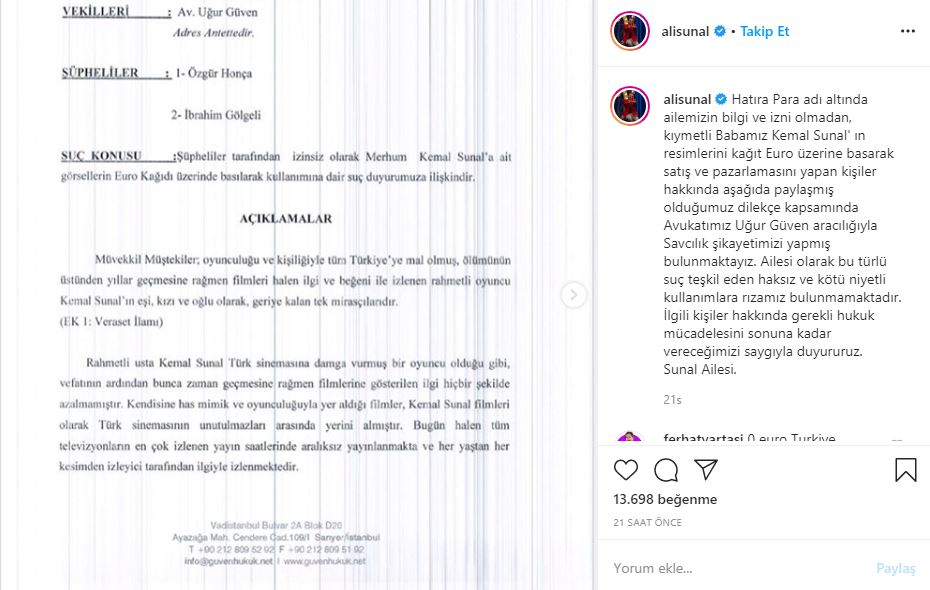Image resolution: width=930 pixels, height=590 pixels.
Task: Open the ferhatvartasi commenter profile
Action: click(703, 439)
